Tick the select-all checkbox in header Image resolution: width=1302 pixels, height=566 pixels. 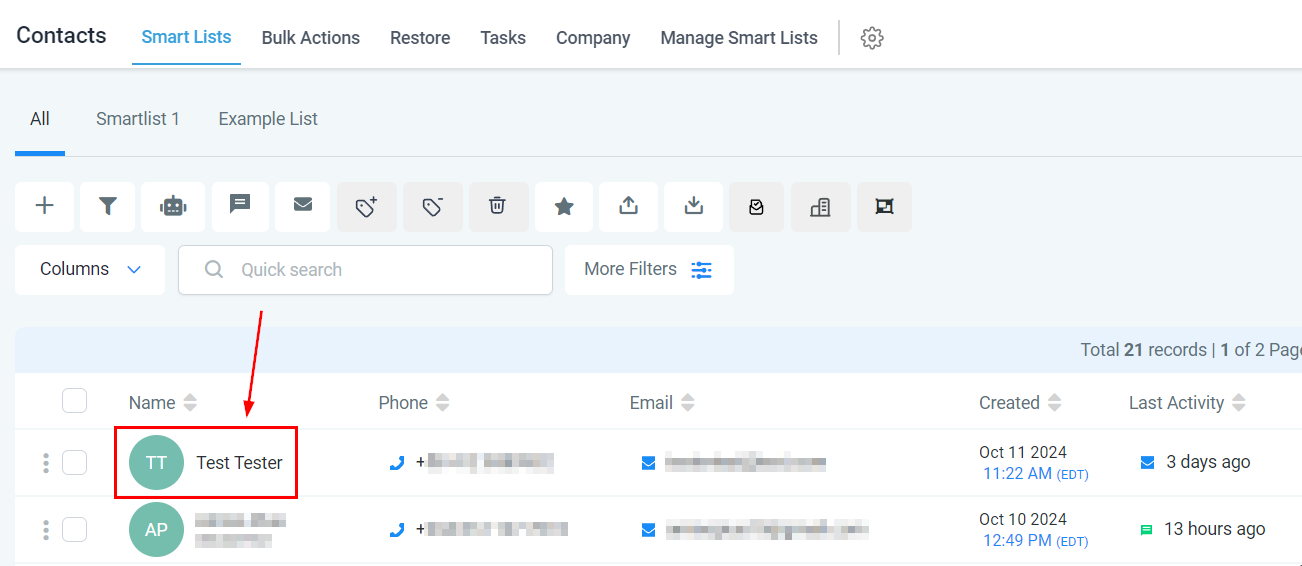74,401
